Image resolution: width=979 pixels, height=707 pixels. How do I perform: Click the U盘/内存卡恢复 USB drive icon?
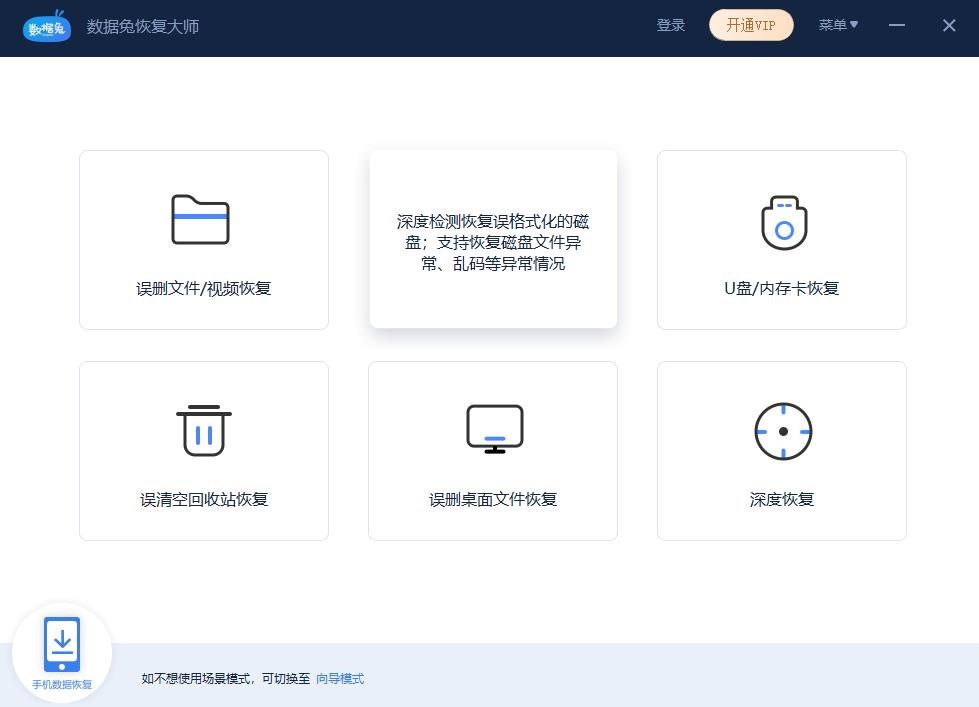[782, 222]
